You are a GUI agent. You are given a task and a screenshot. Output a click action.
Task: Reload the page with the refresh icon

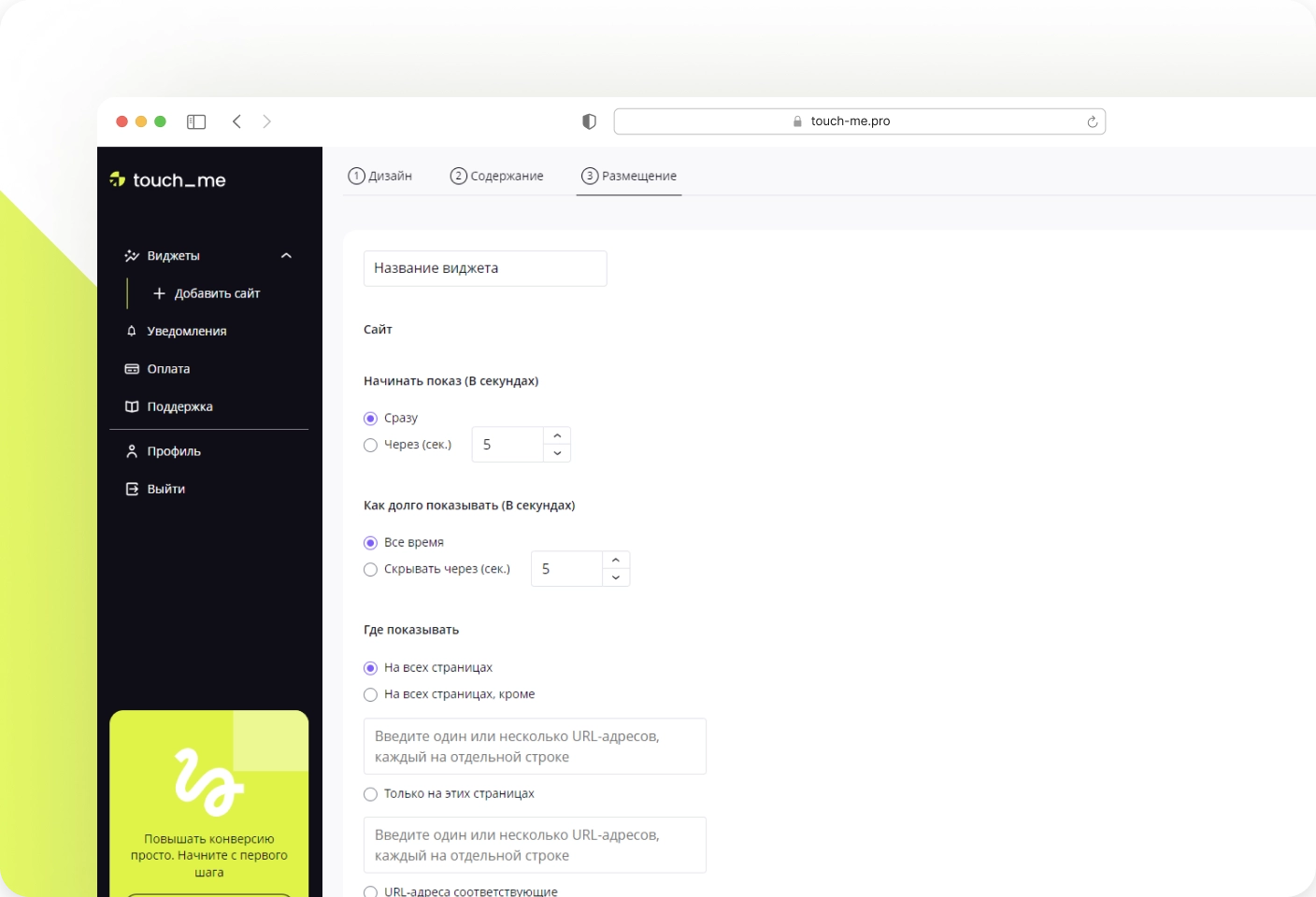[1092, 121]
